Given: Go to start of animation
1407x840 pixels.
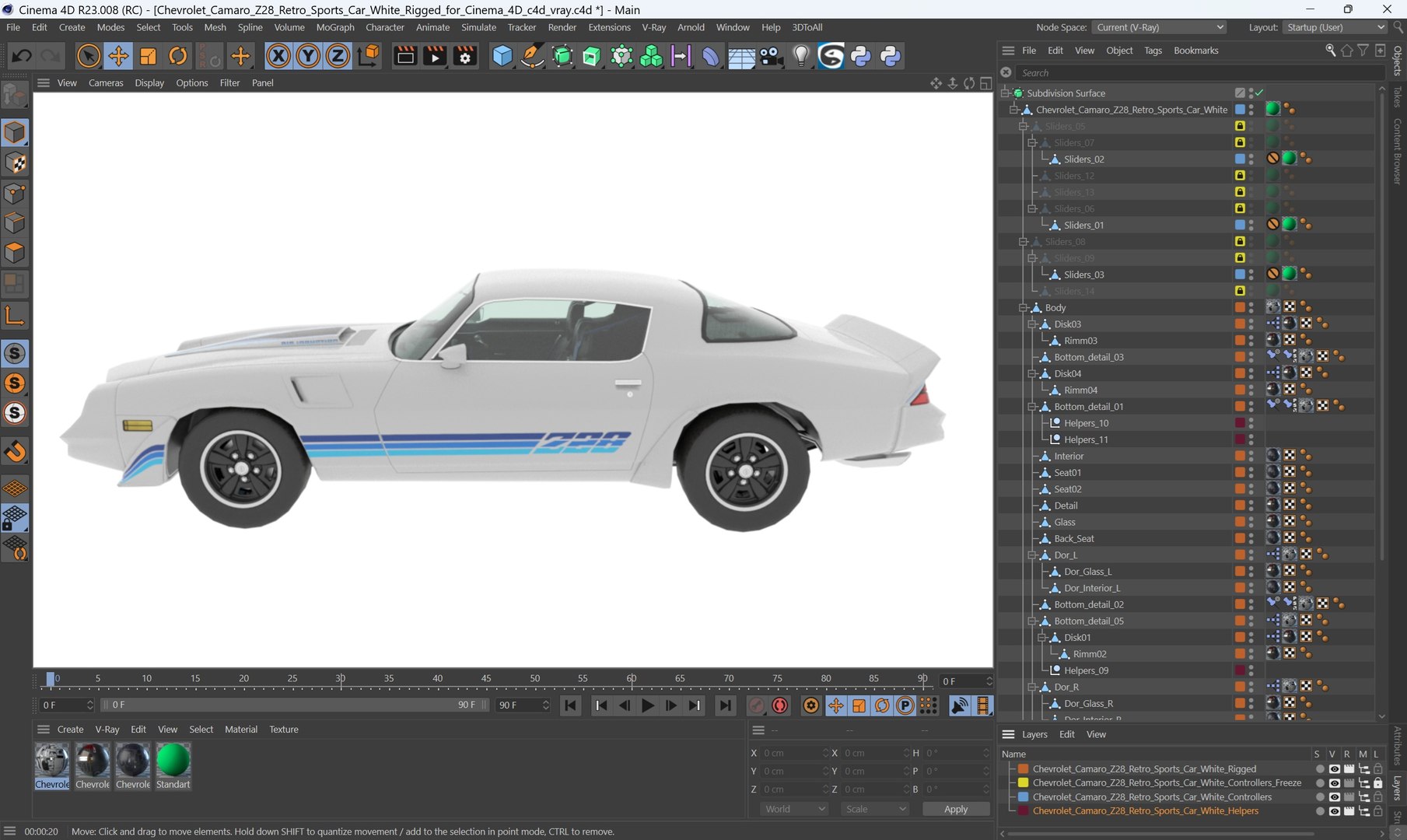Looking at the screenshot, I should (x=570, y=705).
